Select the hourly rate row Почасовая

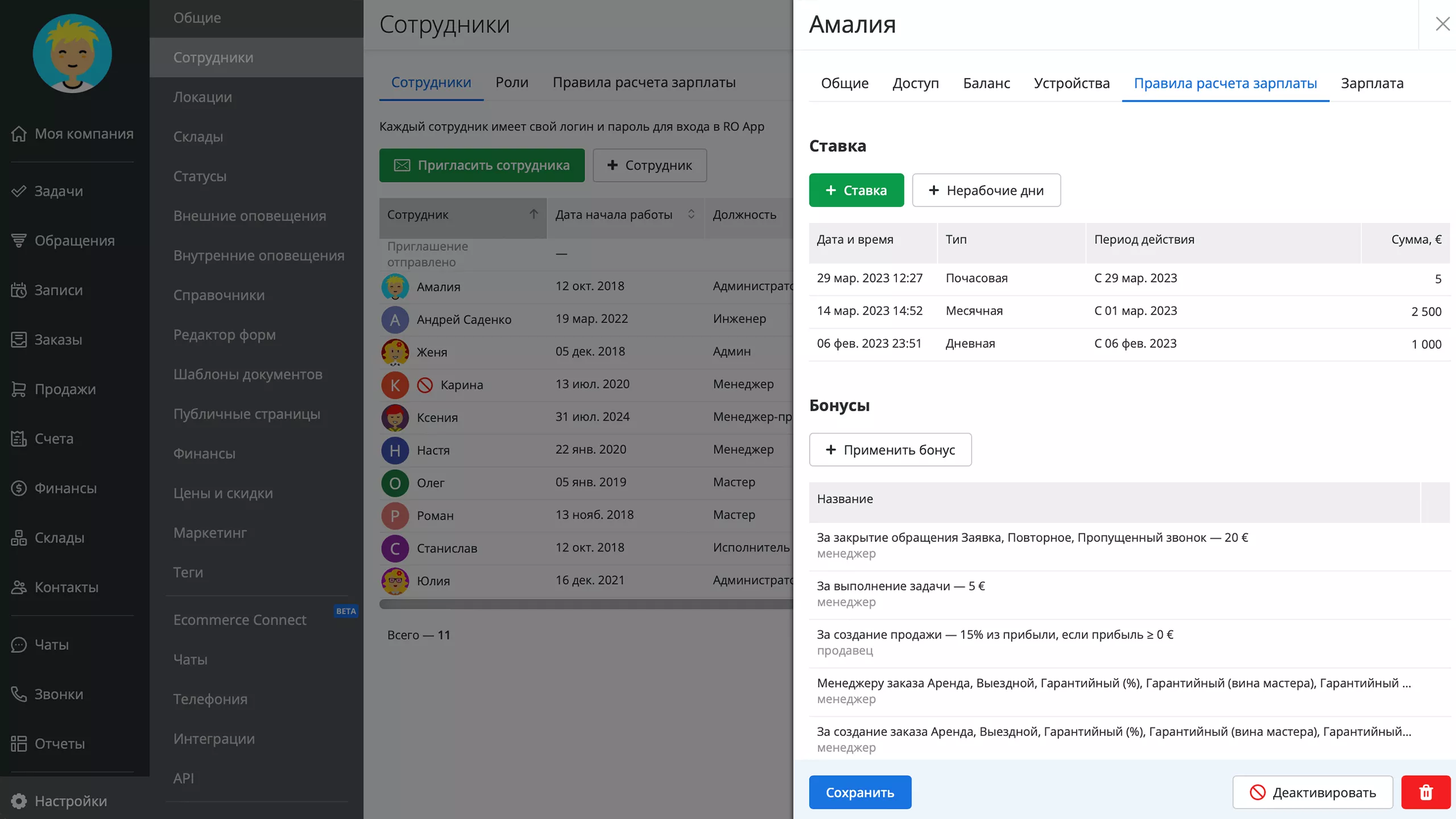(976, 278)
